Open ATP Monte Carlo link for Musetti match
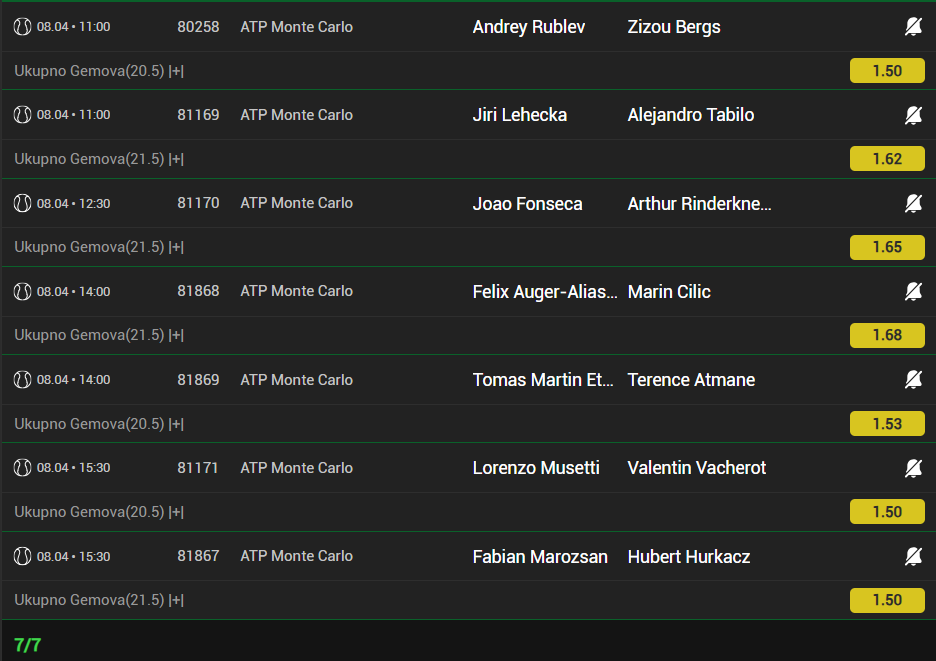Screen dimensions: 936x661 296,468
